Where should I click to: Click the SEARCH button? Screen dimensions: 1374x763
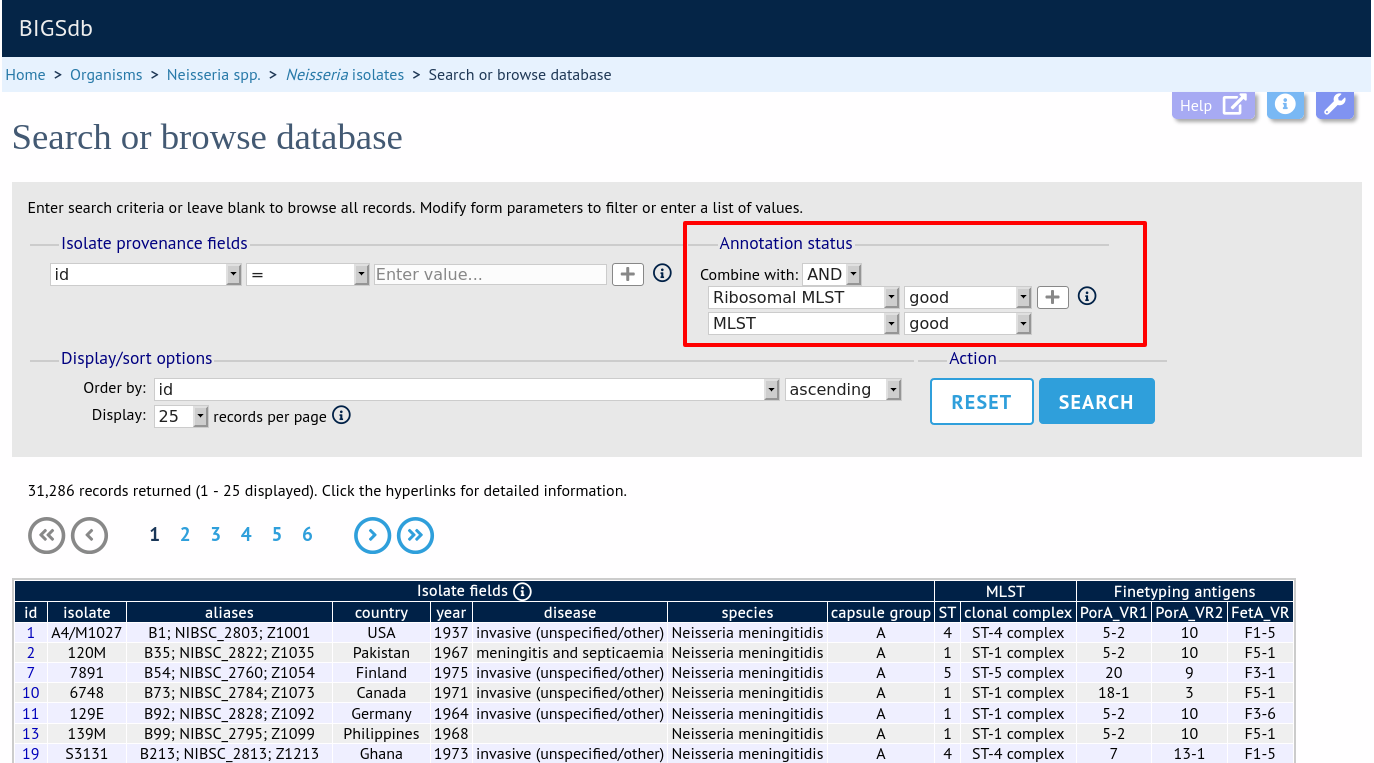pyautogui.click(x=1096, y=401)
